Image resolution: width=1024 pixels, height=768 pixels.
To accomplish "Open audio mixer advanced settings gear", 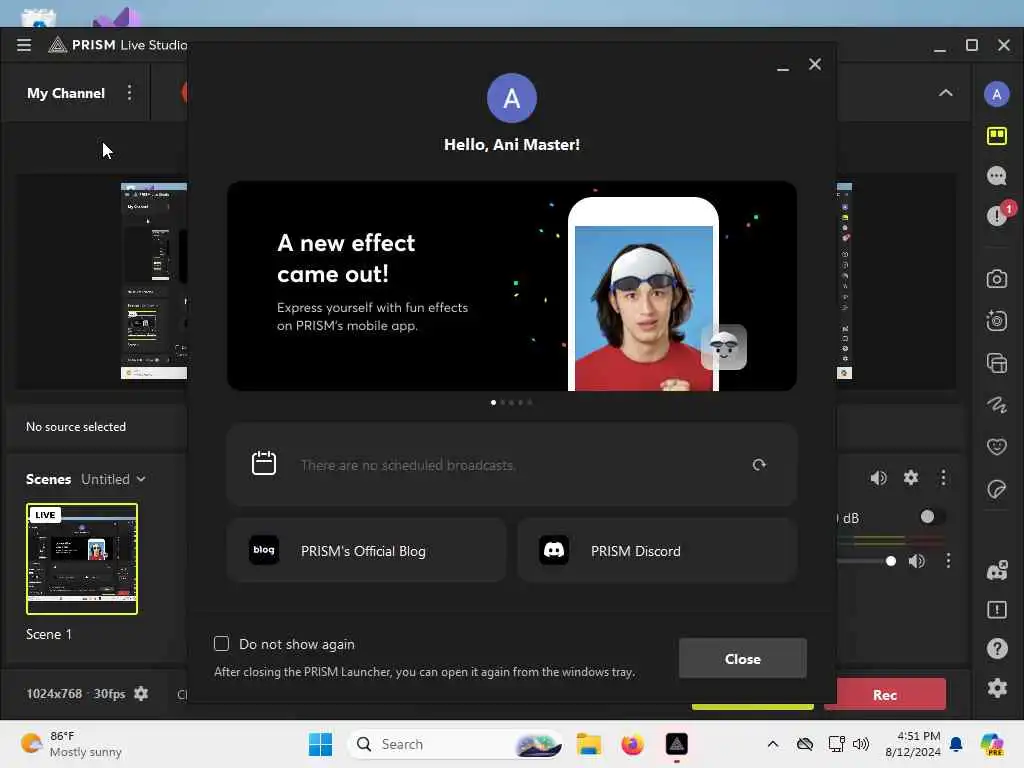I will pyautogui.click(x=911, y=478).
